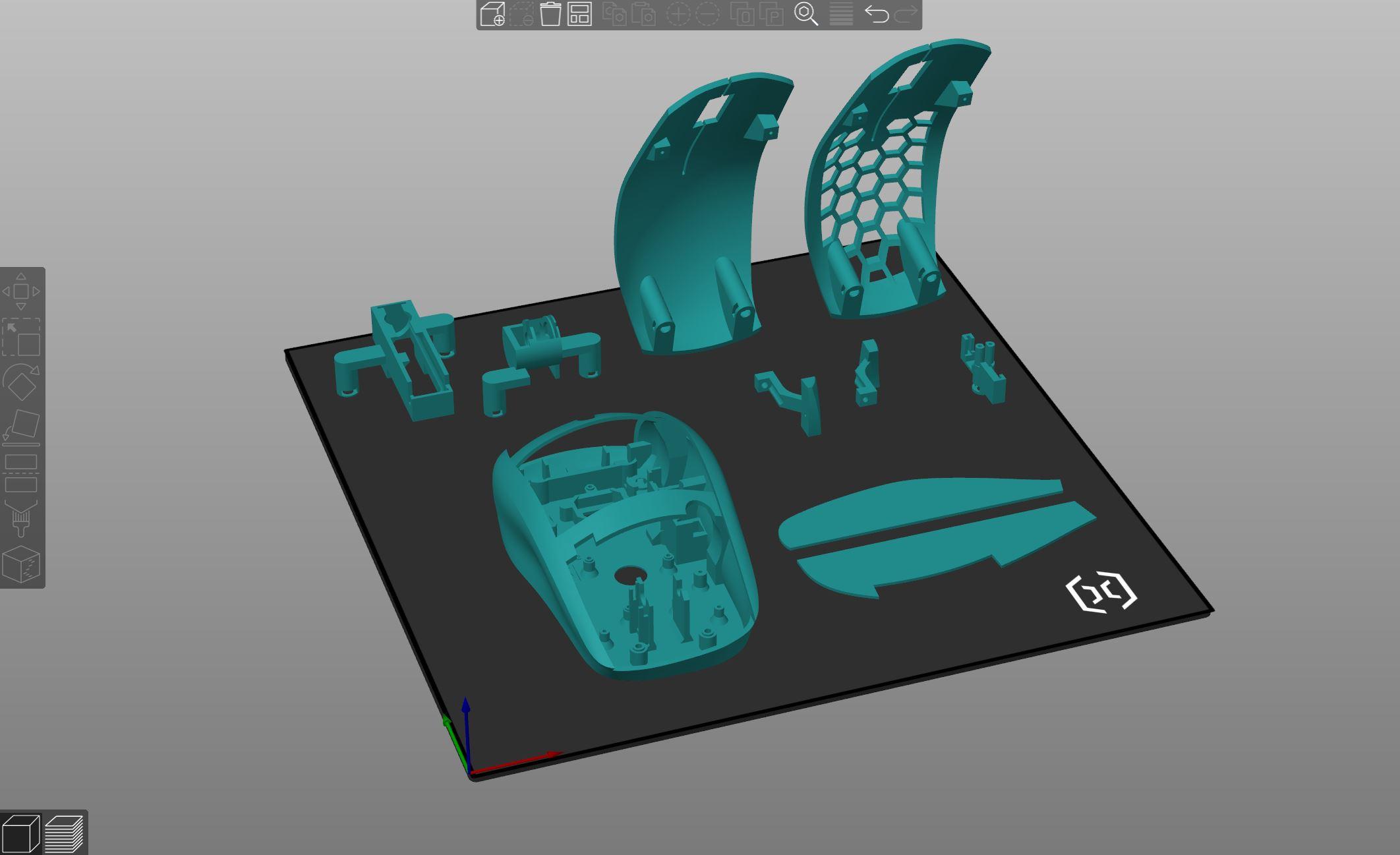Select the Scale gizmo tool
Image resolution: width=1400 pixels, height=855 pixels.
point(21,337)
